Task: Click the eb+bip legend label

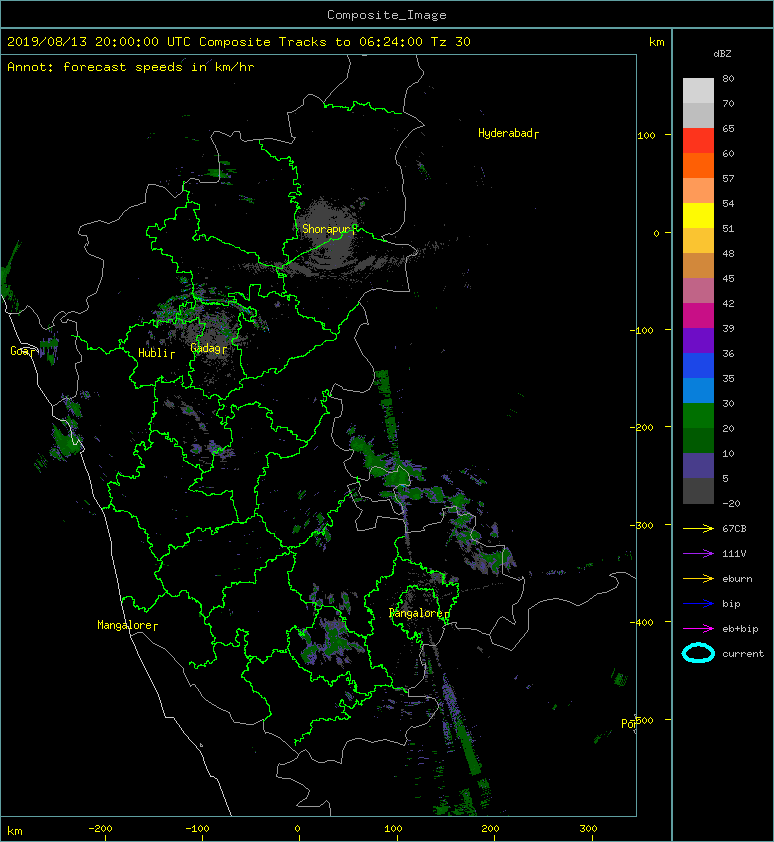Action: pyautogui.click(x=740, y=629)
